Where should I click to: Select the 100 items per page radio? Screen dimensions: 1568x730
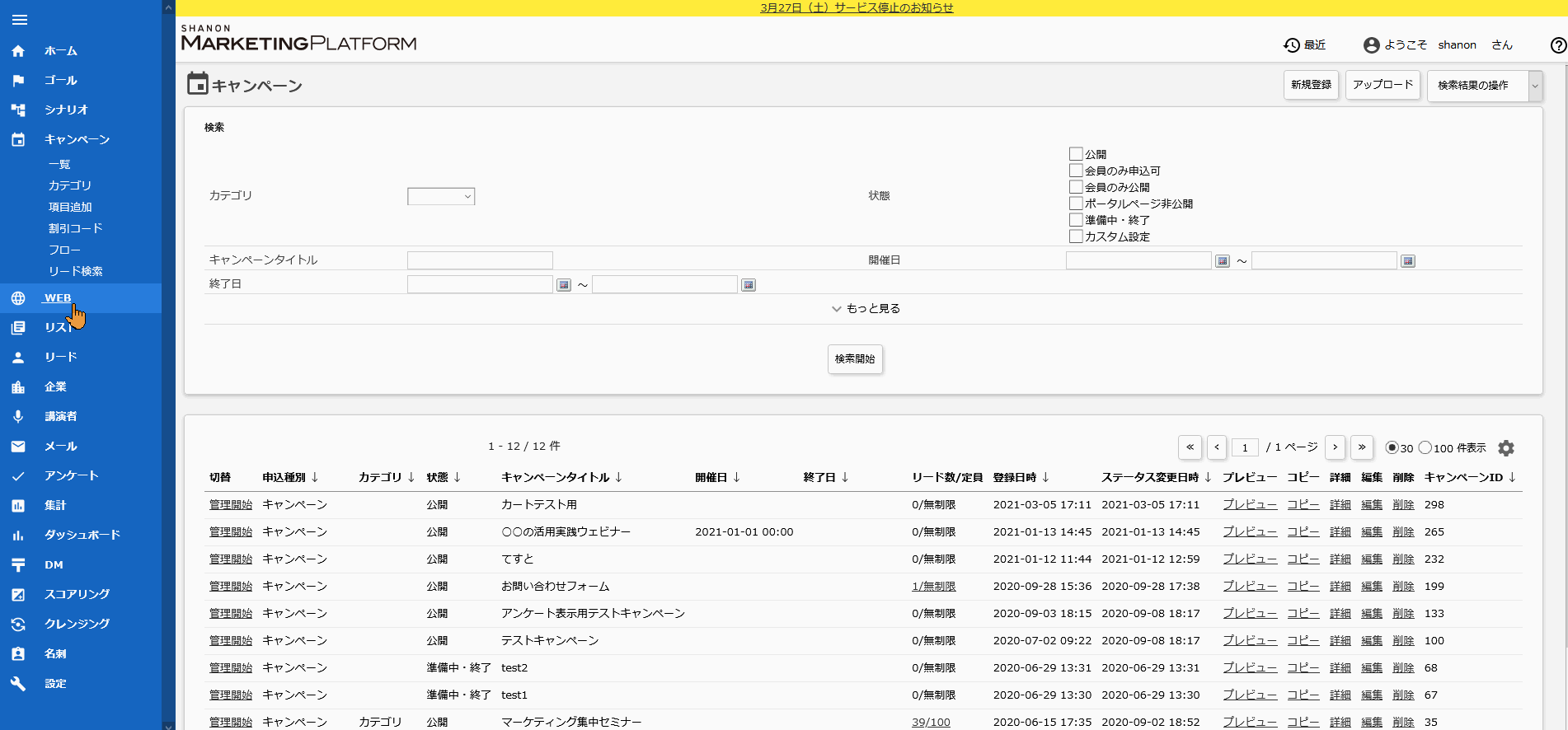(x=1425, y=448)
